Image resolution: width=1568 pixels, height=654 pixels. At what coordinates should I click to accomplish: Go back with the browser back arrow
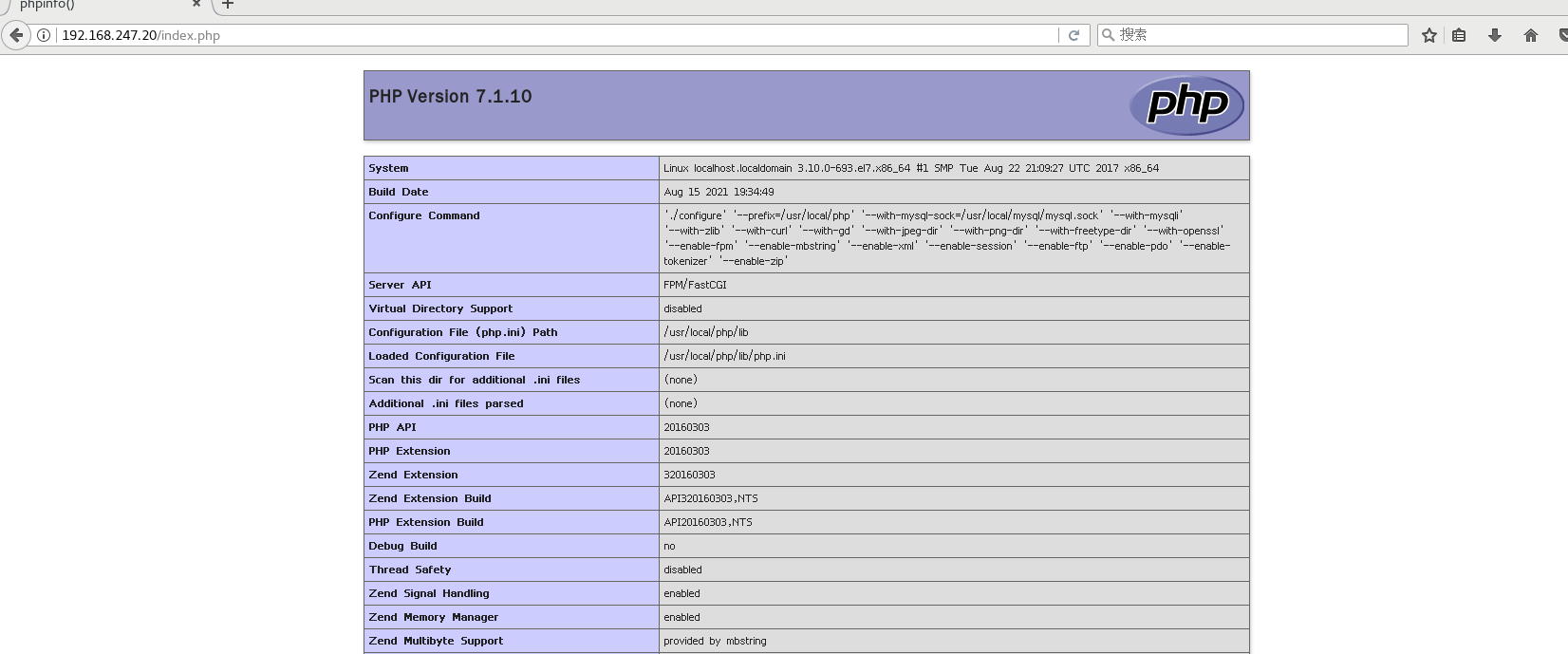(16, 35)
